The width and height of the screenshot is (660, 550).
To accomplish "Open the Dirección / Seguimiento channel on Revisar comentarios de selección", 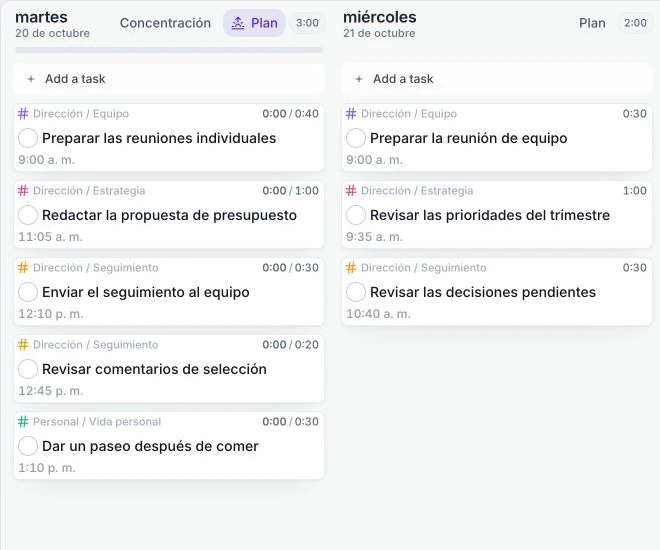I will click(96, 345).
